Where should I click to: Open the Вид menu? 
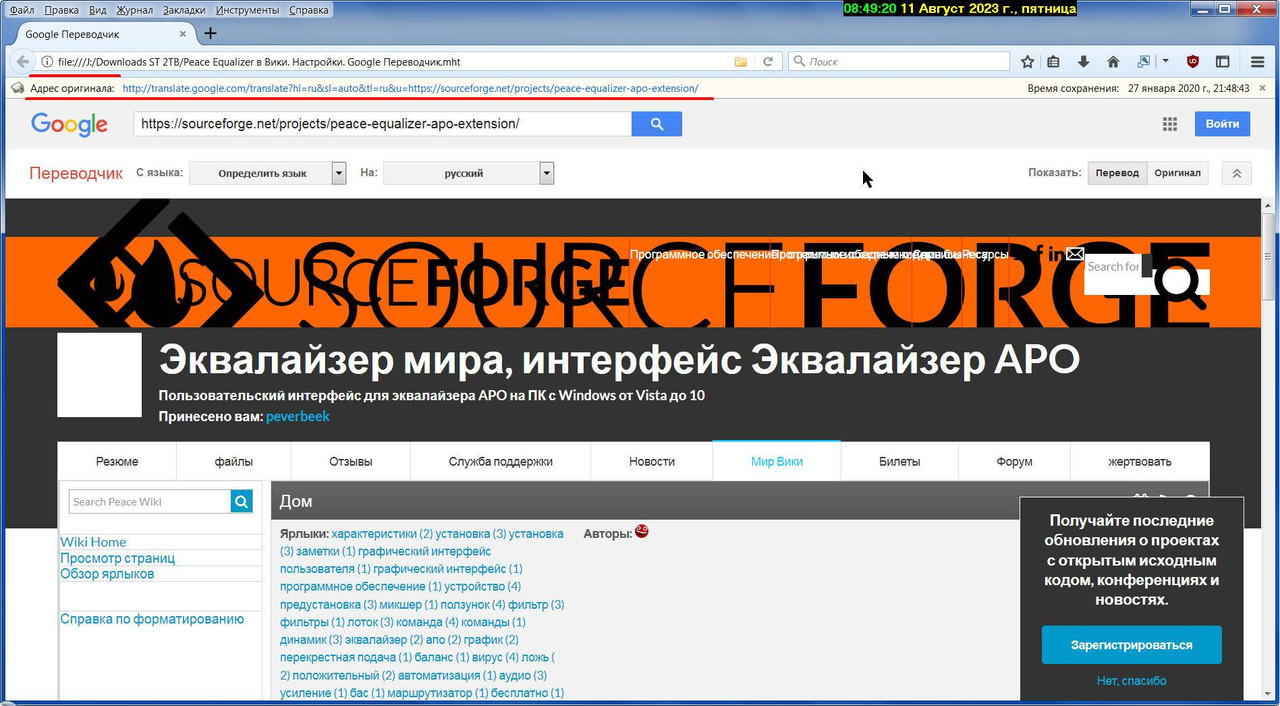click(97, 9)
